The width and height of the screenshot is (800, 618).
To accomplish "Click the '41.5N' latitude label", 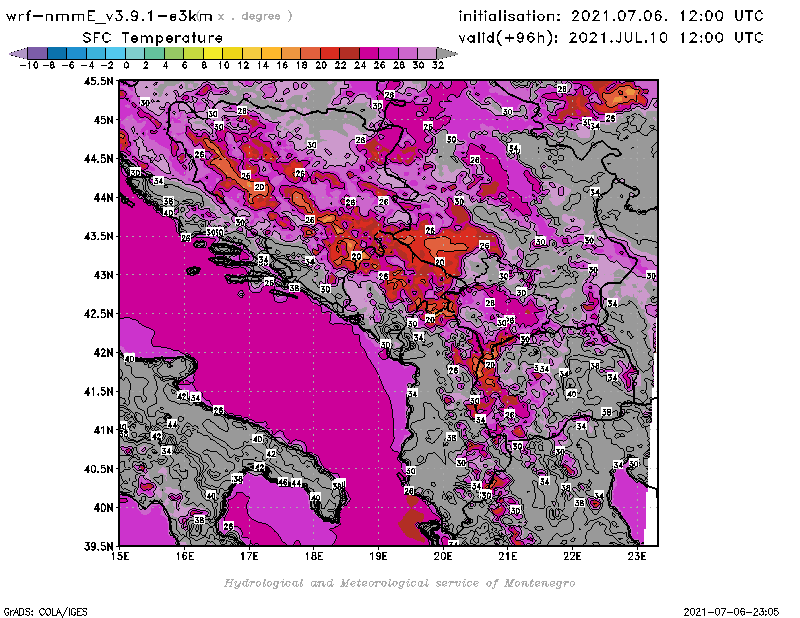I will click(99, 391).
